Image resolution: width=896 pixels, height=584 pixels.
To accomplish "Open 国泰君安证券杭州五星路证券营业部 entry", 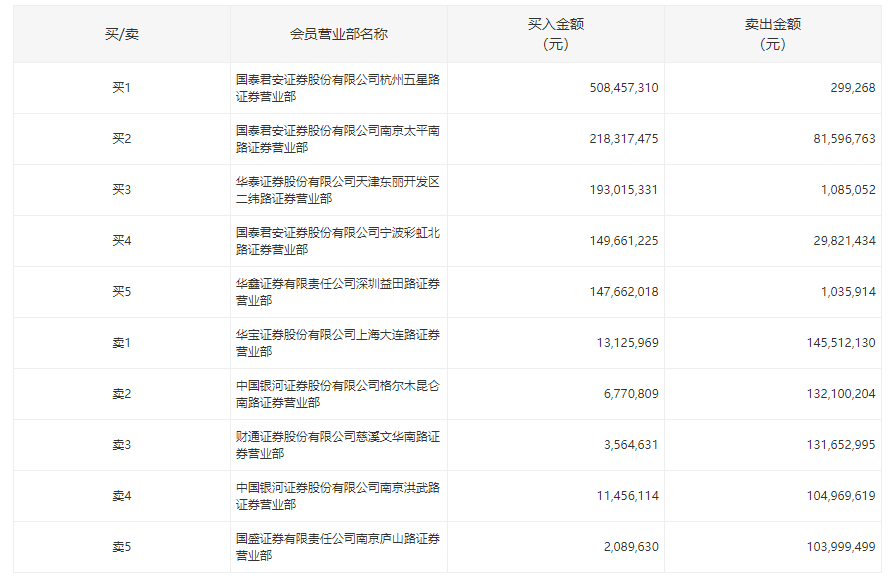I will click(337, 88).
